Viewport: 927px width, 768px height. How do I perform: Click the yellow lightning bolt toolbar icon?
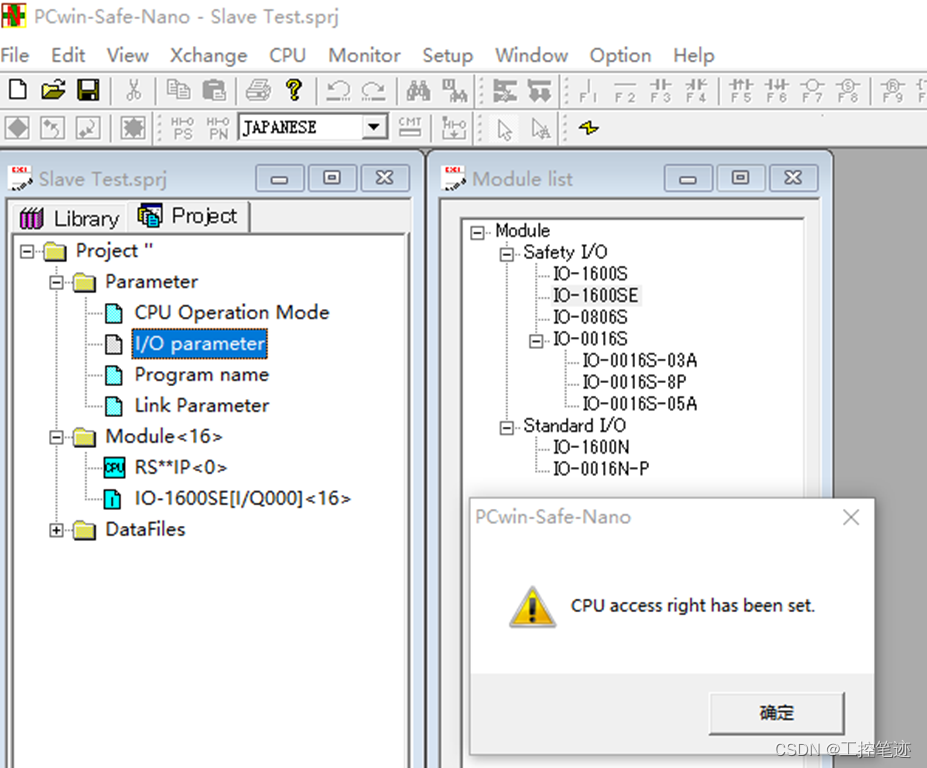(x=589, y=128)
